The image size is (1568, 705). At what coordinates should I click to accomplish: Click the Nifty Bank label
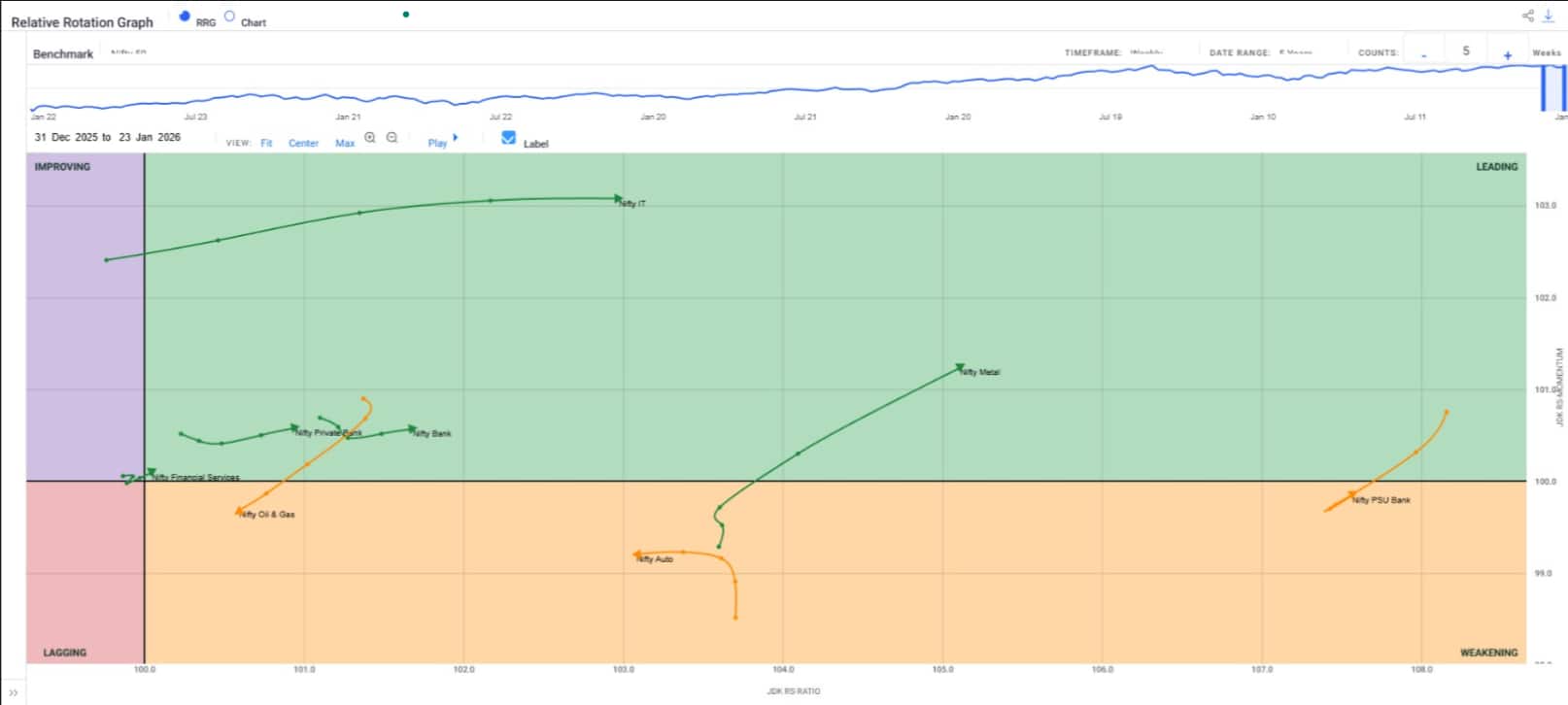point(432,434)
